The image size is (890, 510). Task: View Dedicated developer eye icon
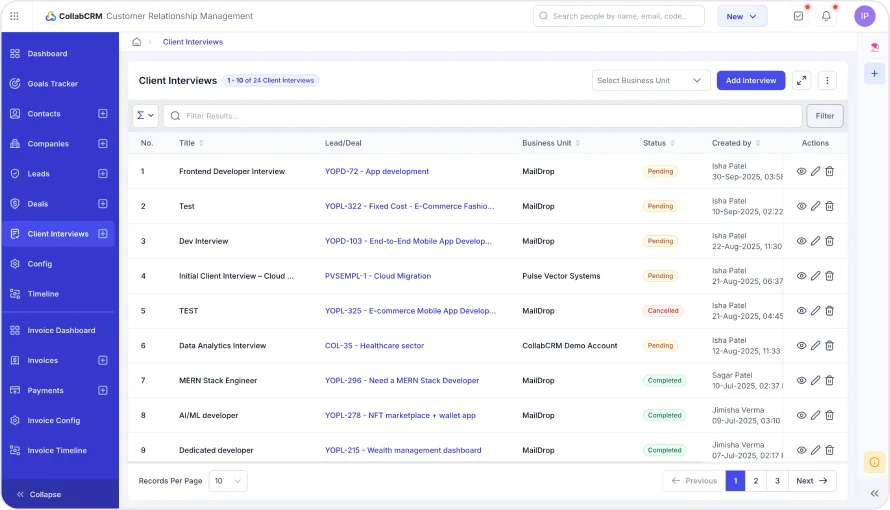(x=801, y=450)
